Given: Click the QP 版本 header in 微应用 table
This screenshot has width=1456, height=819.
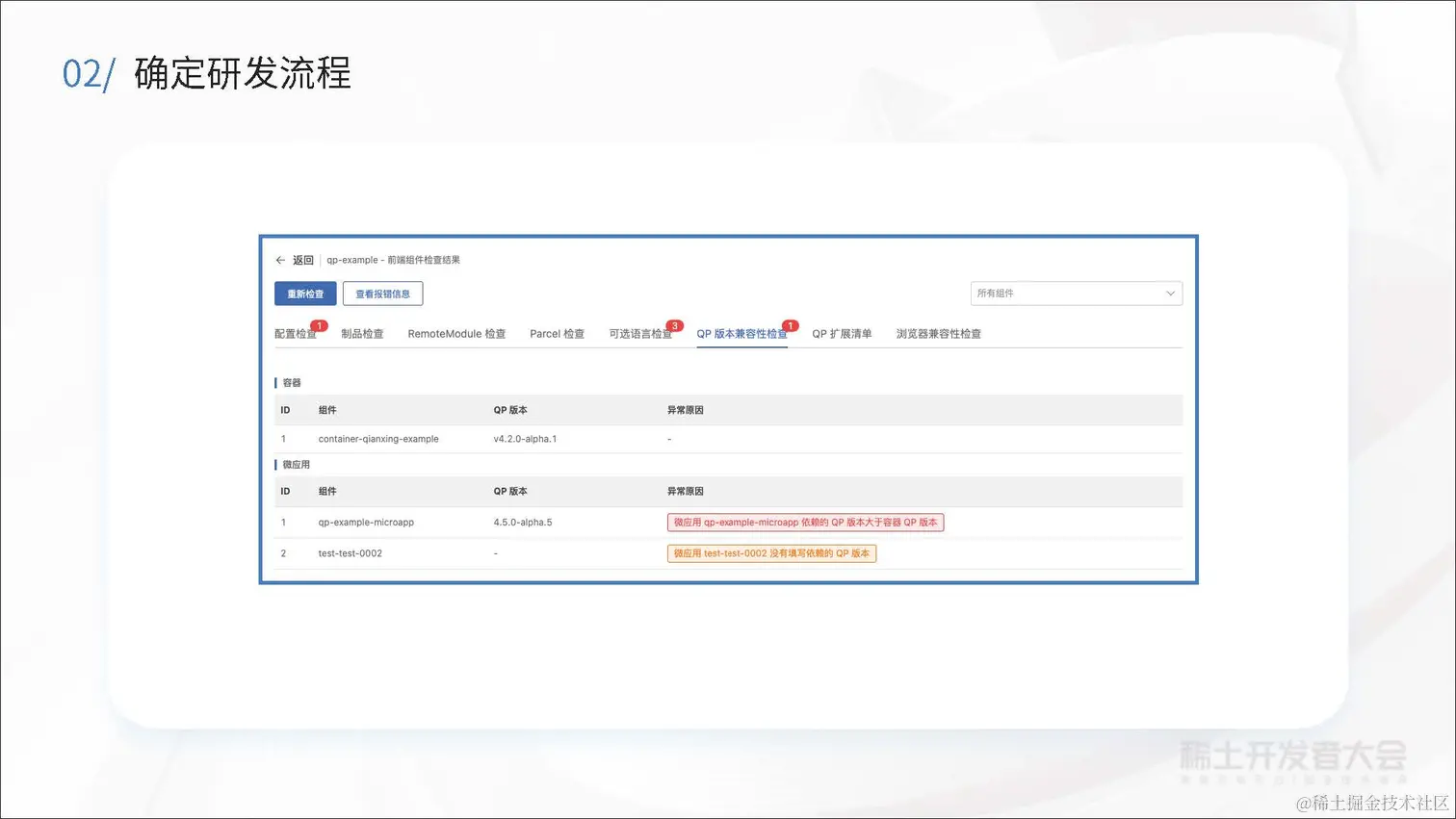Looking at the screenshot, I should click(x=510, y=492).
